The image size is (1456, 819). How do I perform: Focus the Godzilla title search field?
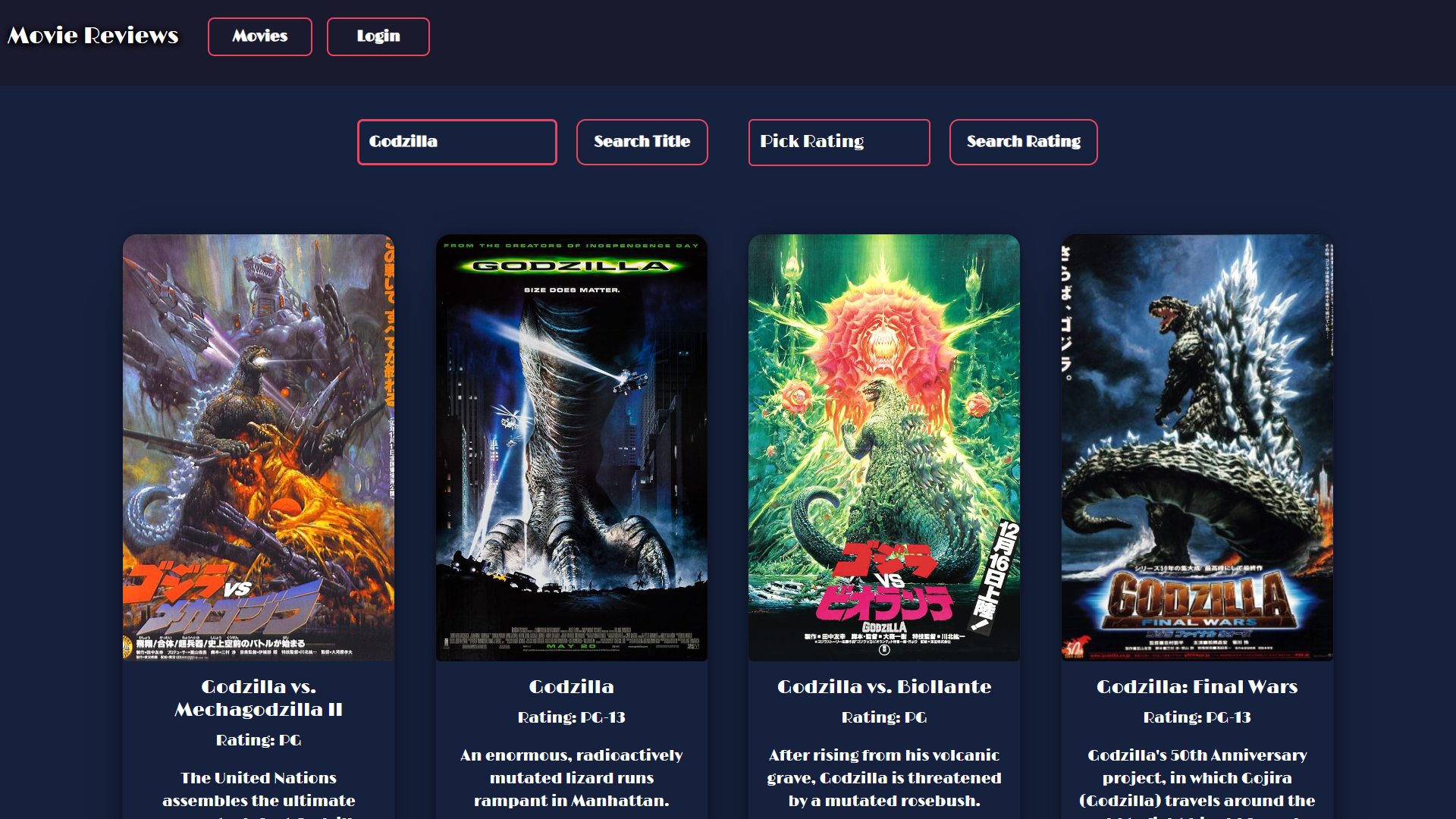coord(457,142)
